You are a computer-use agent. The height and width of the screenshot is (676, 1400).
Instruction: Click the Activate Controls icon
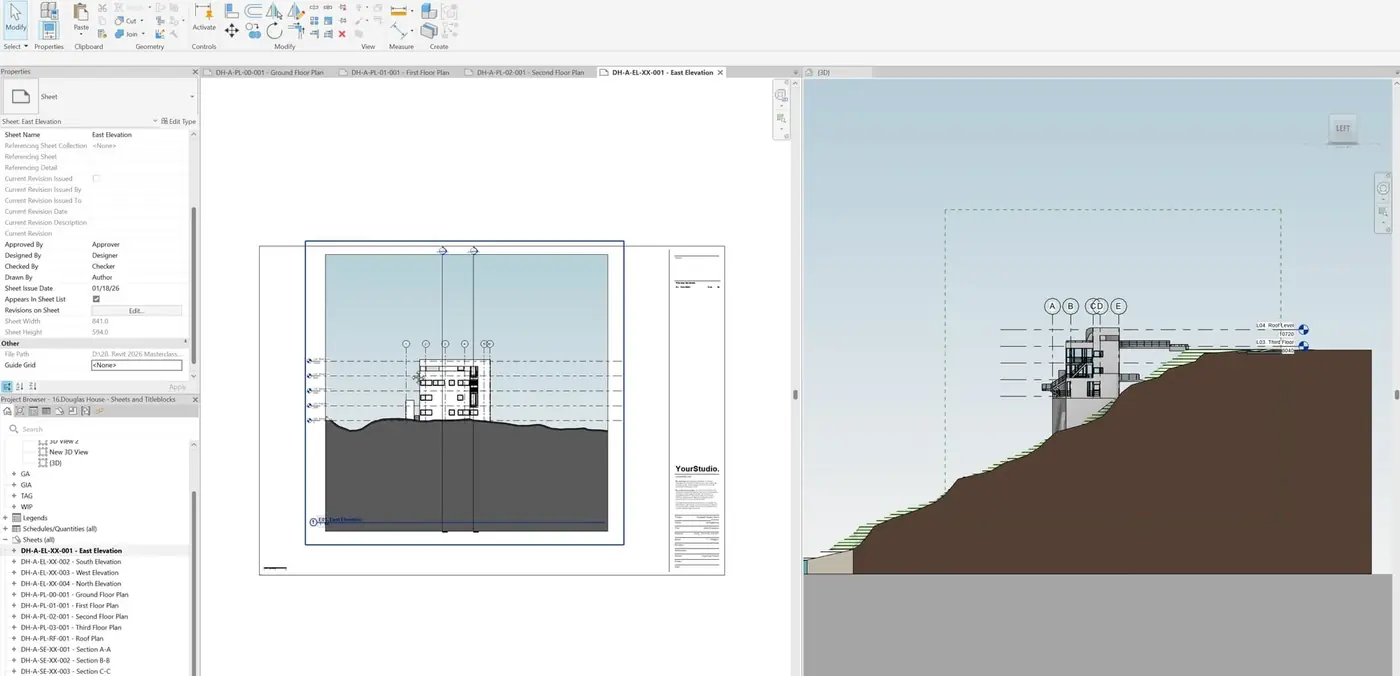point(204,17)
